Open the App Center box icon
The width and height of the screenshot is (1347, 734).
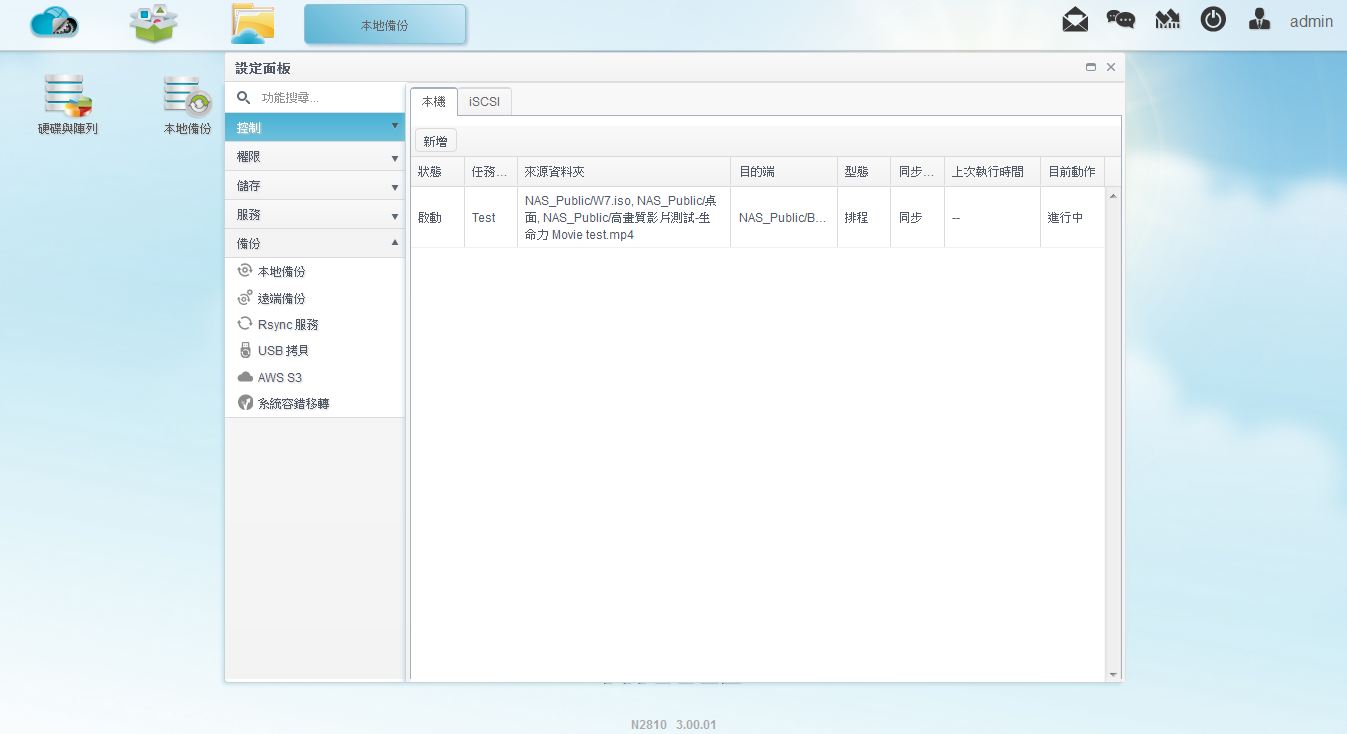[x=153, y=23]
